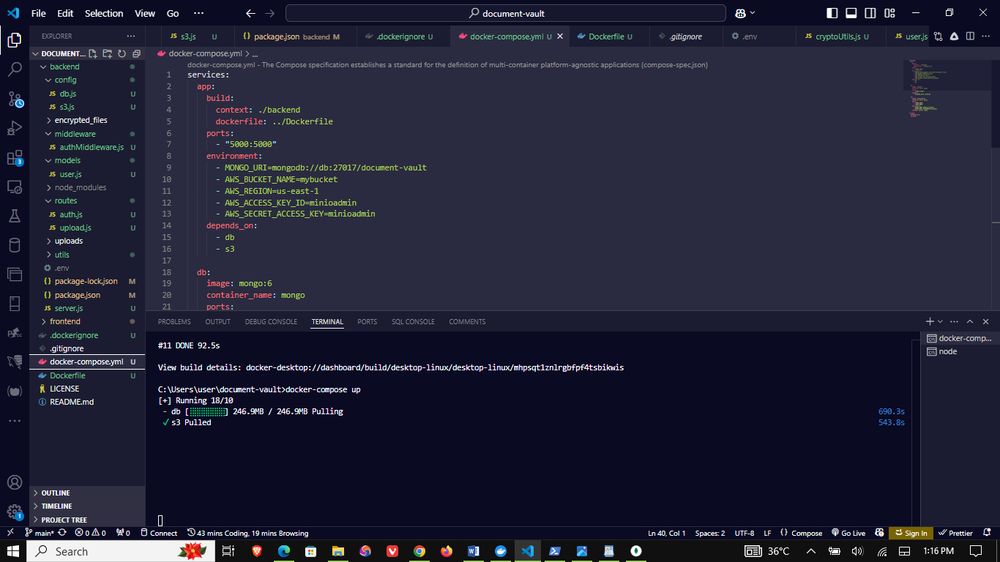Toggle the secondary side bar layout

870,13
